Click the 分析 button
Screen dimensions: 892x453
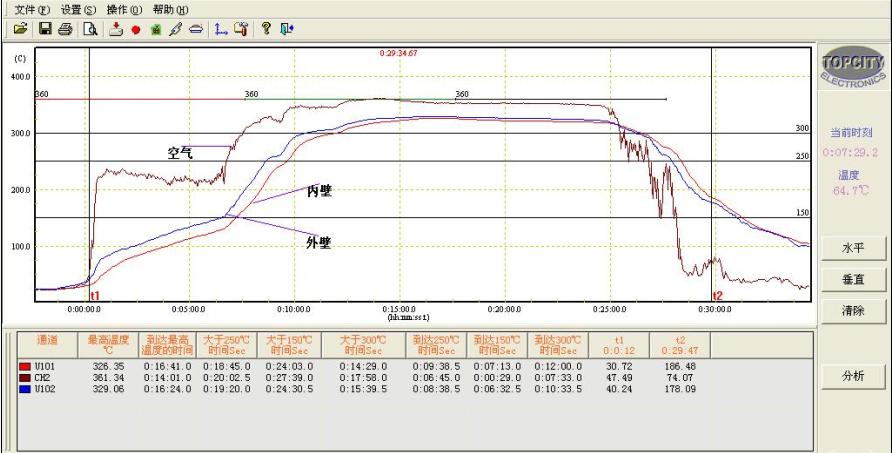click(853, 377)
